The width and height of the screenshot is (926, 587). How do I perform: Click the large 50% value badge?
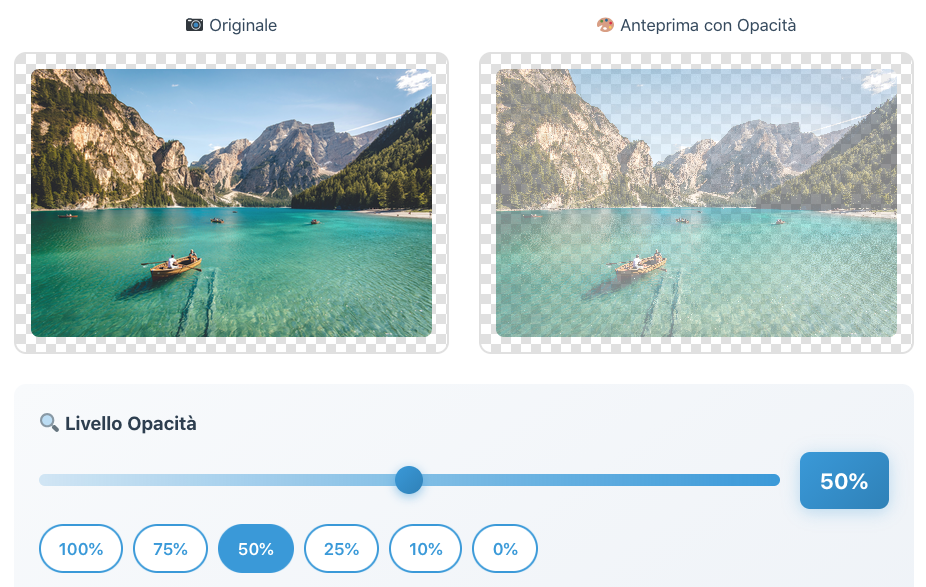point(844,481)
